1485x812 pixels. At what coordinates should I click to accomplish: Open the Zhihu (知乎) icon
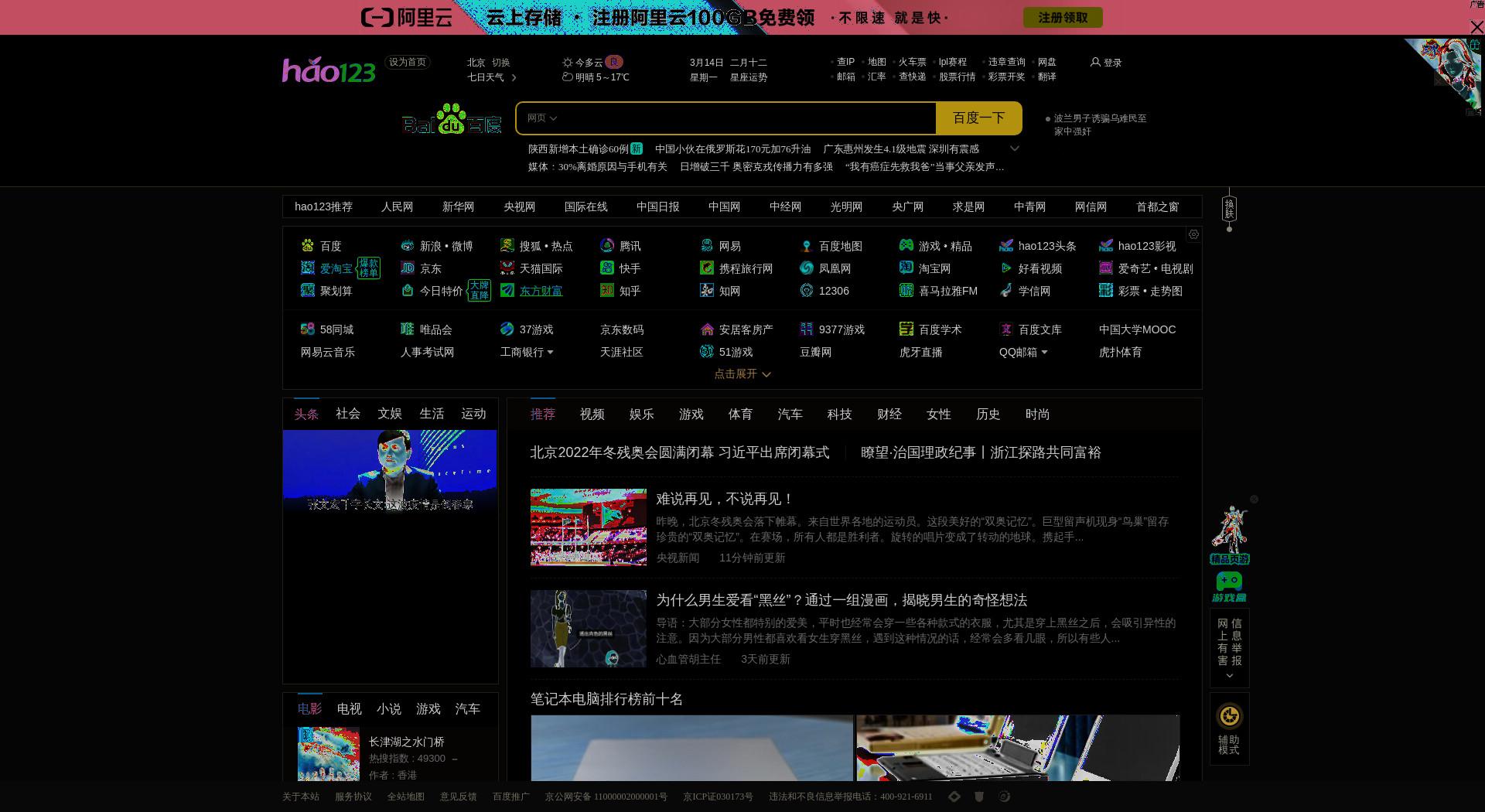coord(607,291)
